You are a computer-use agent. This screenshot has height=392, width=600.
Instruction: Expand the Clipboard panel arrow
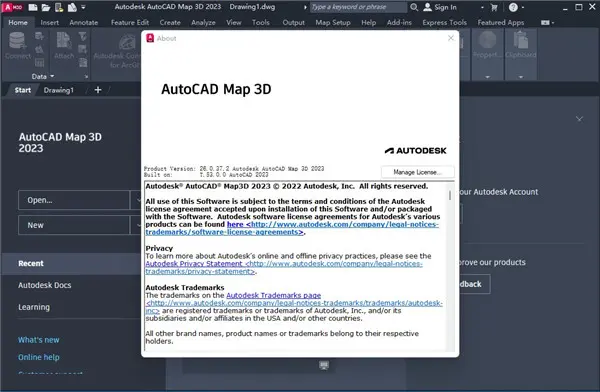point(520,77)
